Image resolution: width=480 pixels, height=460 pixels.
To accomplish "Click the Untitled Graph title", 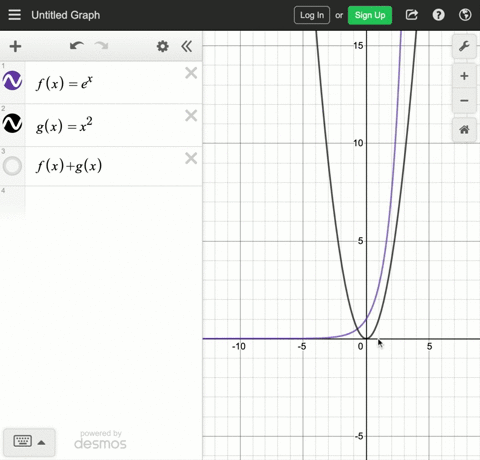I will tap(66, 15).
